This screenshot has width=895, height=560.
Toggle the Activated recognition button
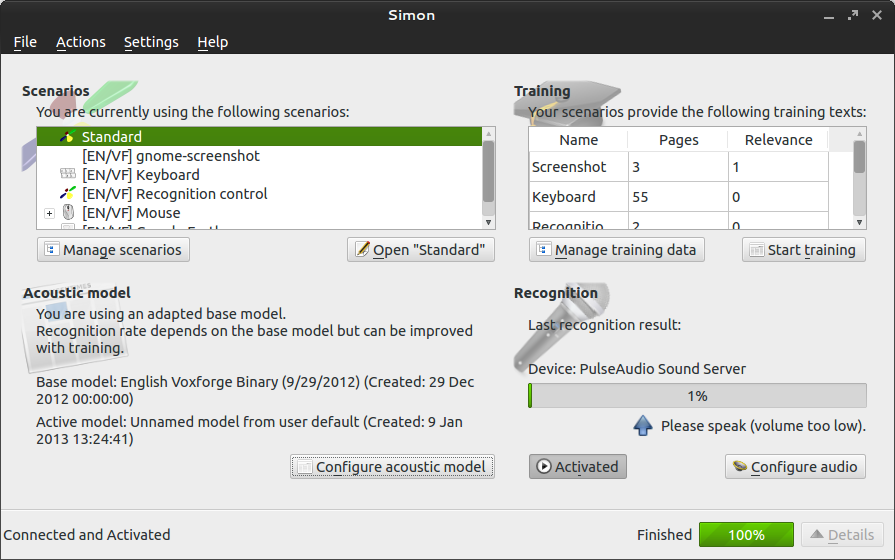[x=577, y=466]
